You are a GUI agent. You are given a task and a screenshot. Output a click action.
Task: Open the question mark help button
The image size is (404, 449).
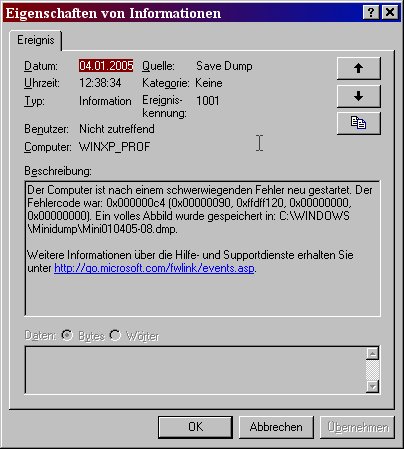[371, 13]
